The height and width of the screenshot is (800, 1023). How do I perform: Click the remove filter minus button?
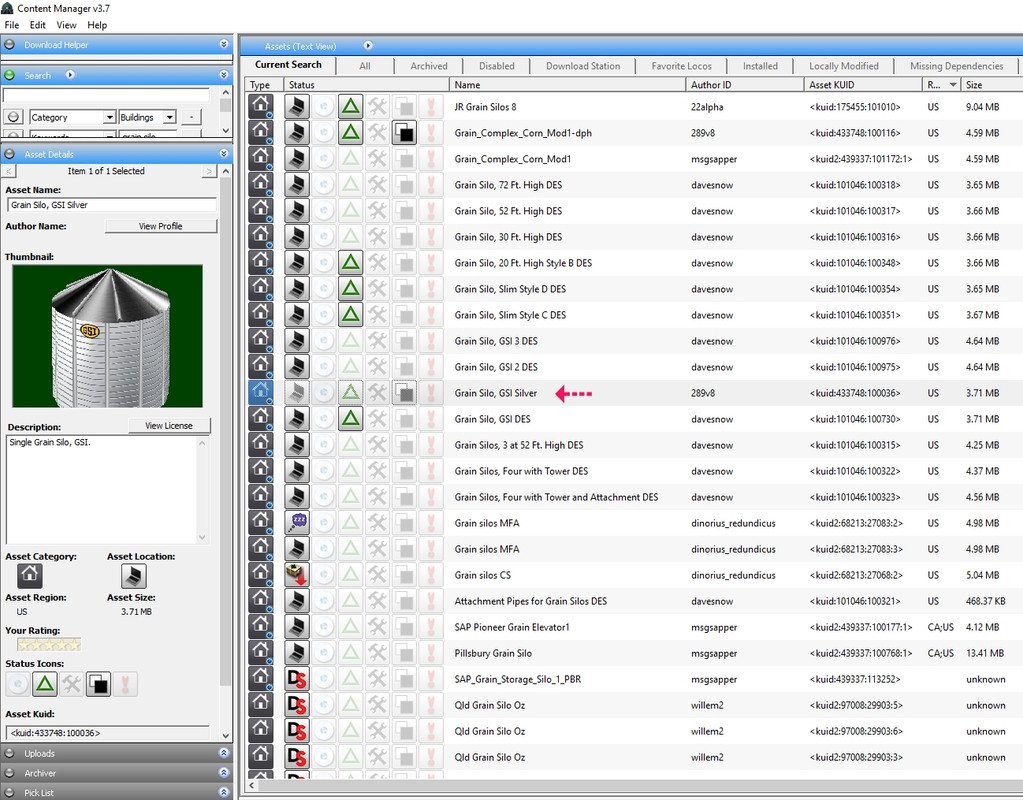(191, 117)
